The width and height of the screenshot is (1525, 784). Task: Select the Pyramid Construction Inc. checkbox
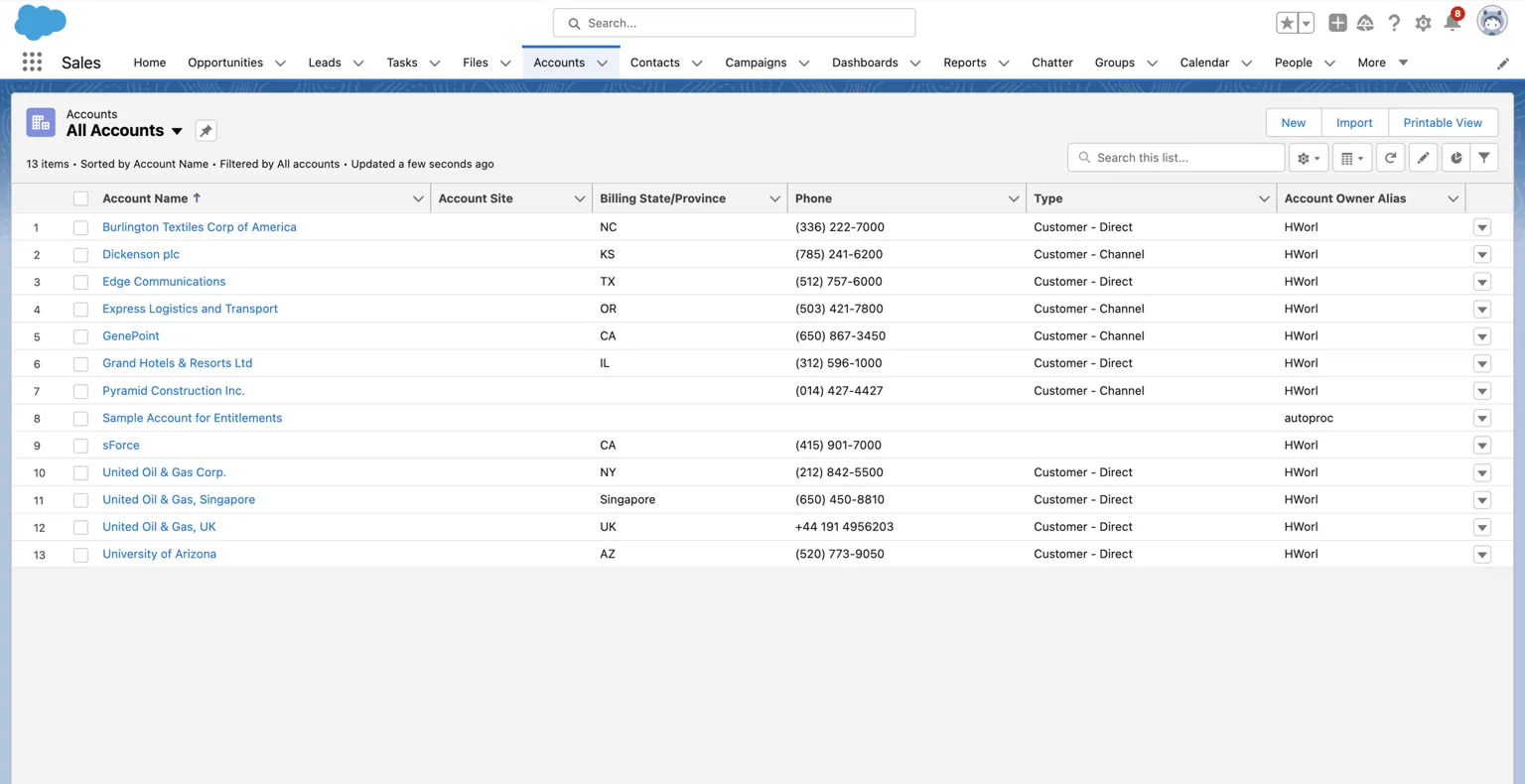pos(80,391)
